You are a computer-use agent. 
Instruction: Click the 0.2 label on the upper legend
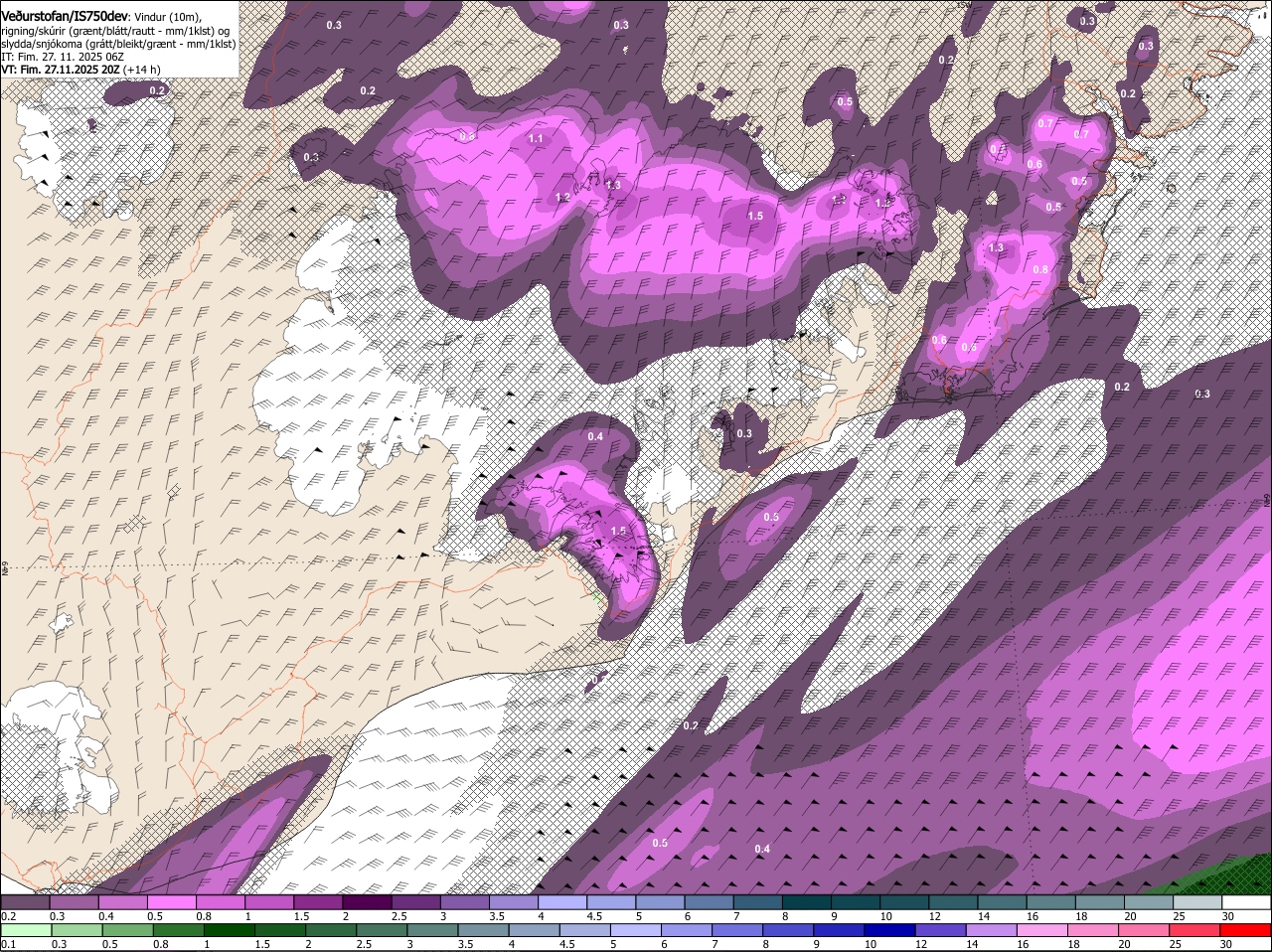[8, 916]
